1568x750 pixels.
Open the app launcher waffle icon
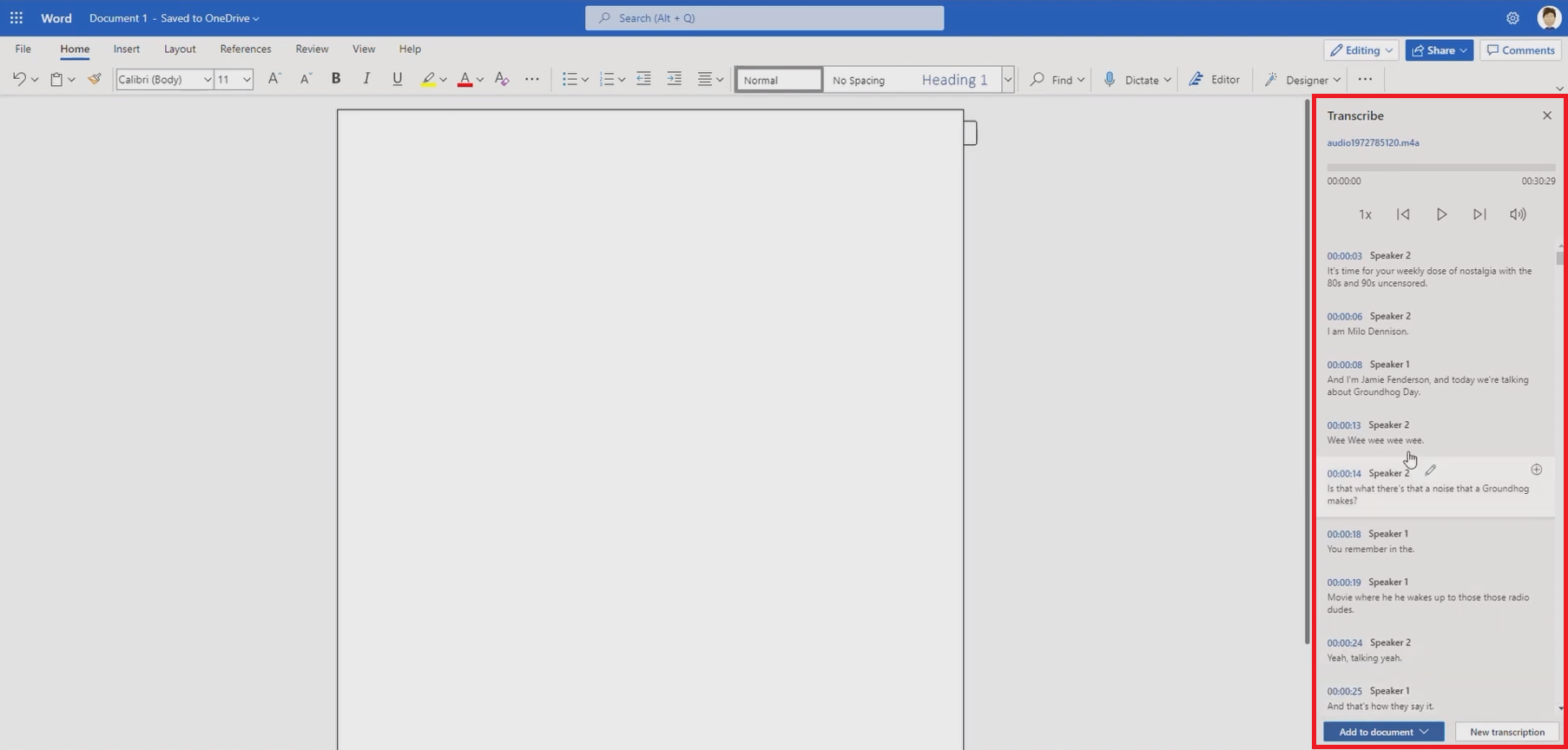16,17
